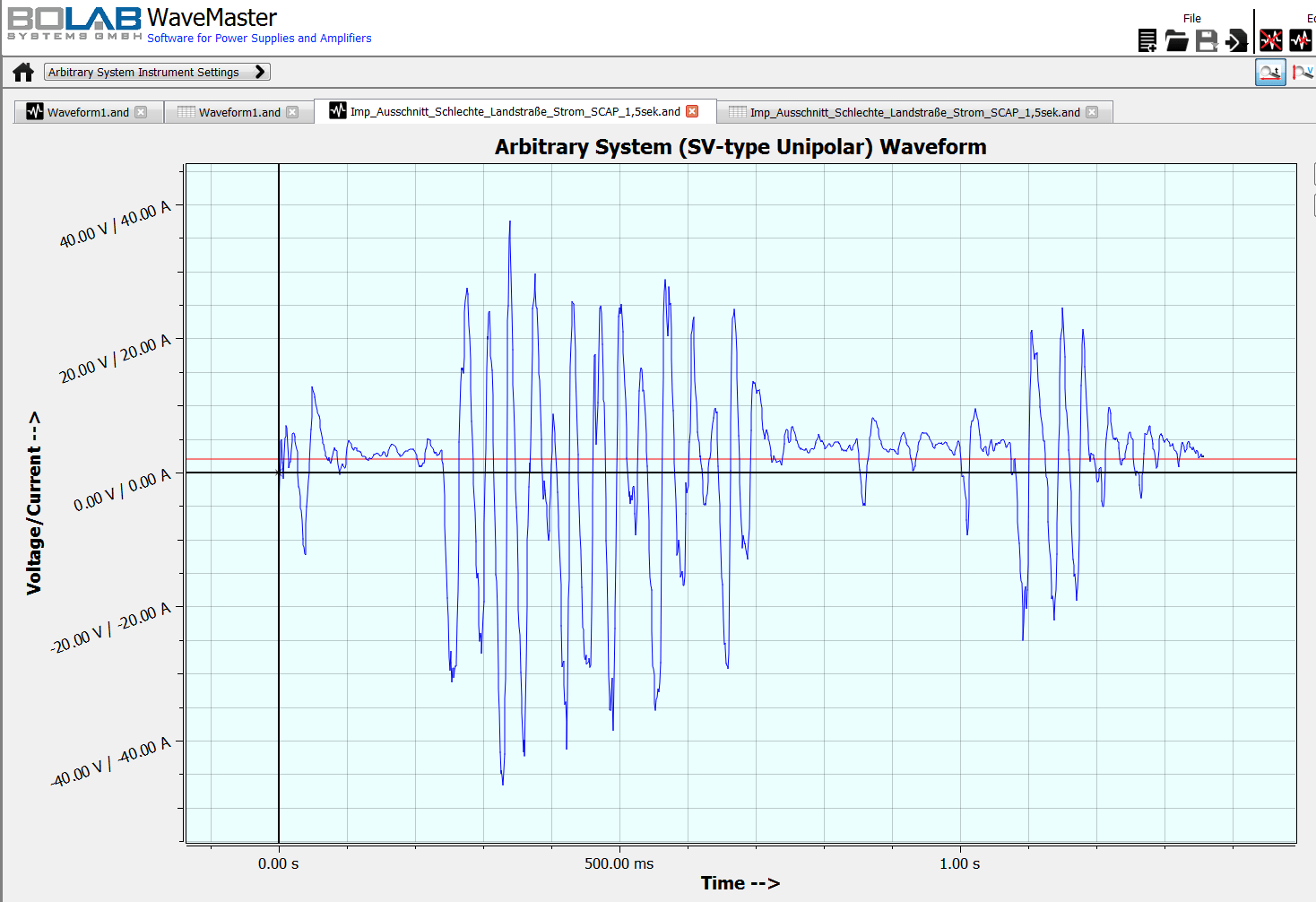
Task: Close the rightmost Landstraße SCAP tab
Action: coord(1092,112)
